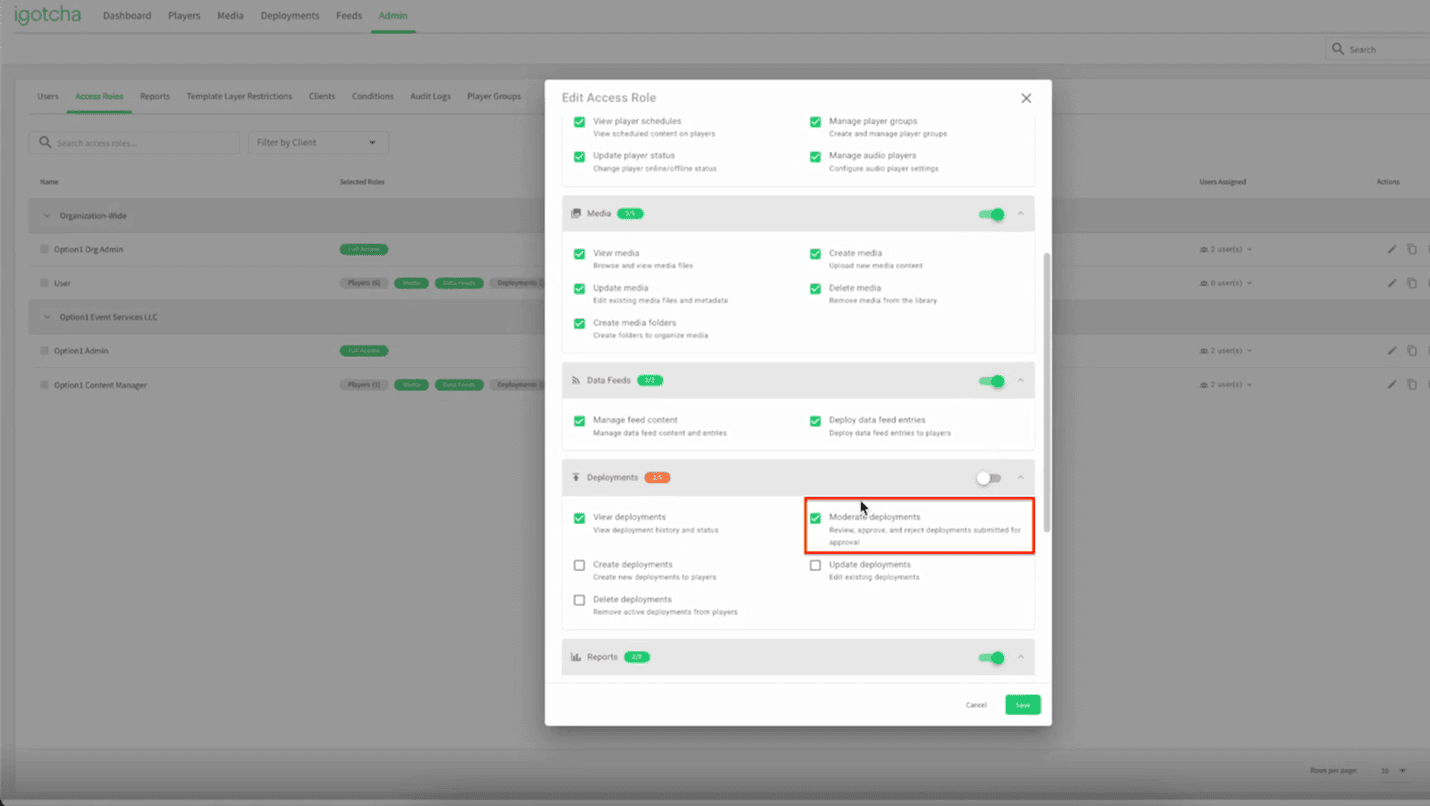Collapse the Media section chevron
This screenshot has width=1430, height=806.
(x=1021, y=214)
